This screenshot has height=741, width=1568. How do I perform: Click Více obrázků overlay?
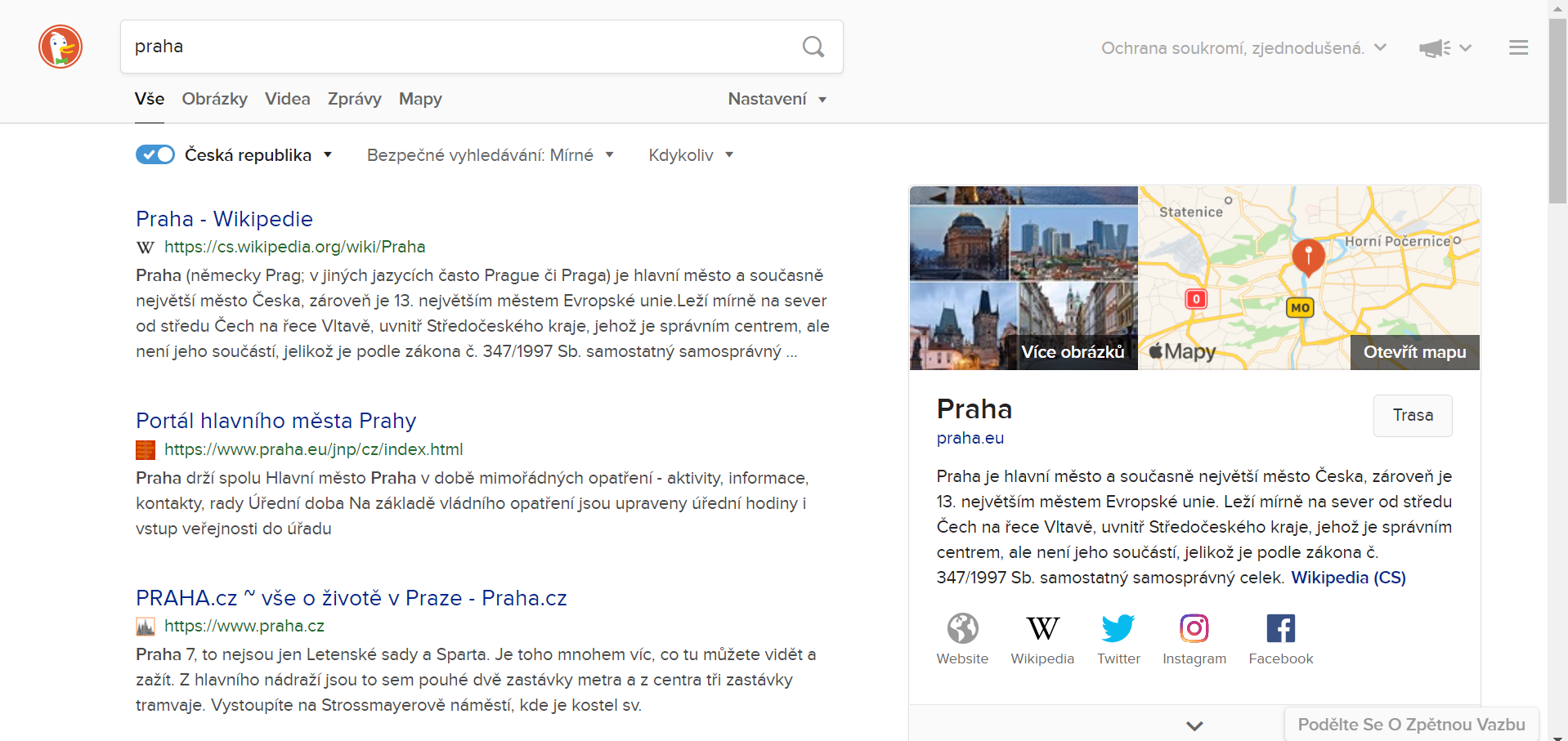(1073, 352)
